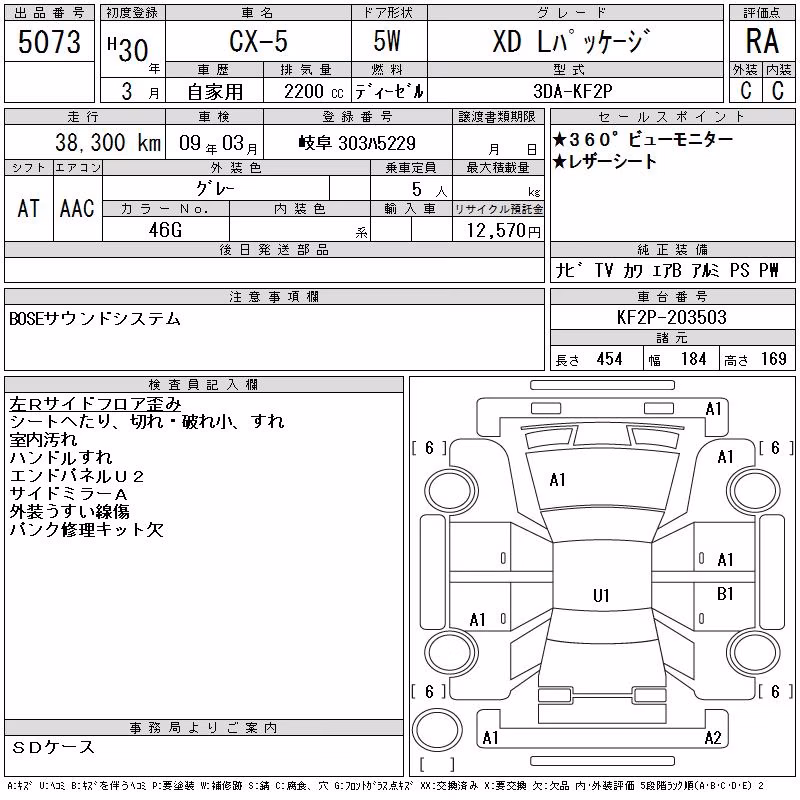Click the shift type AT
The image size is (800, 800).
(29, 208)
